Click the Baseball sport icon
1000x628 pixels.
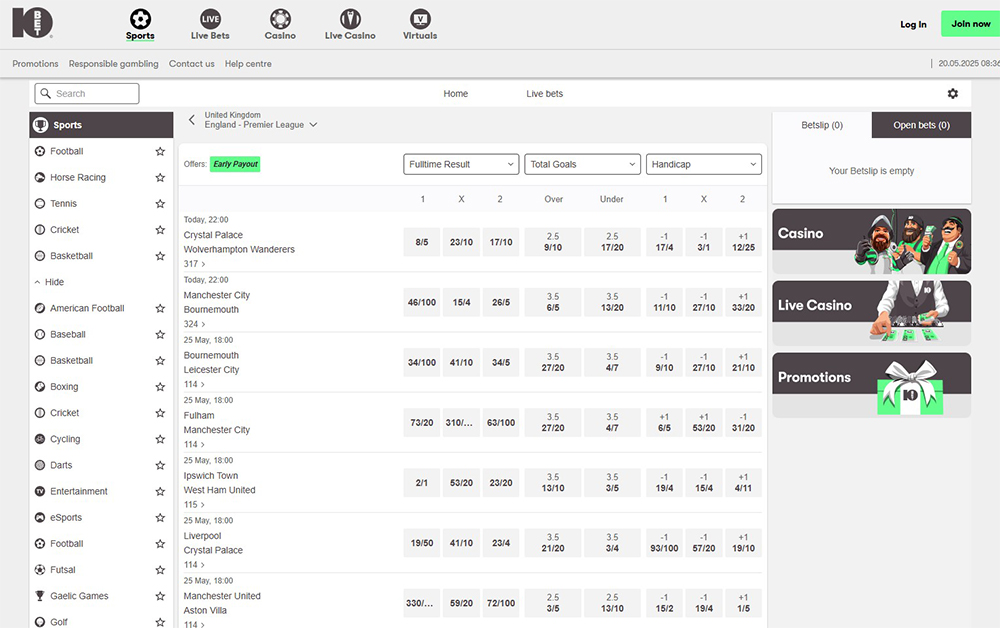(x=40, y=334)
